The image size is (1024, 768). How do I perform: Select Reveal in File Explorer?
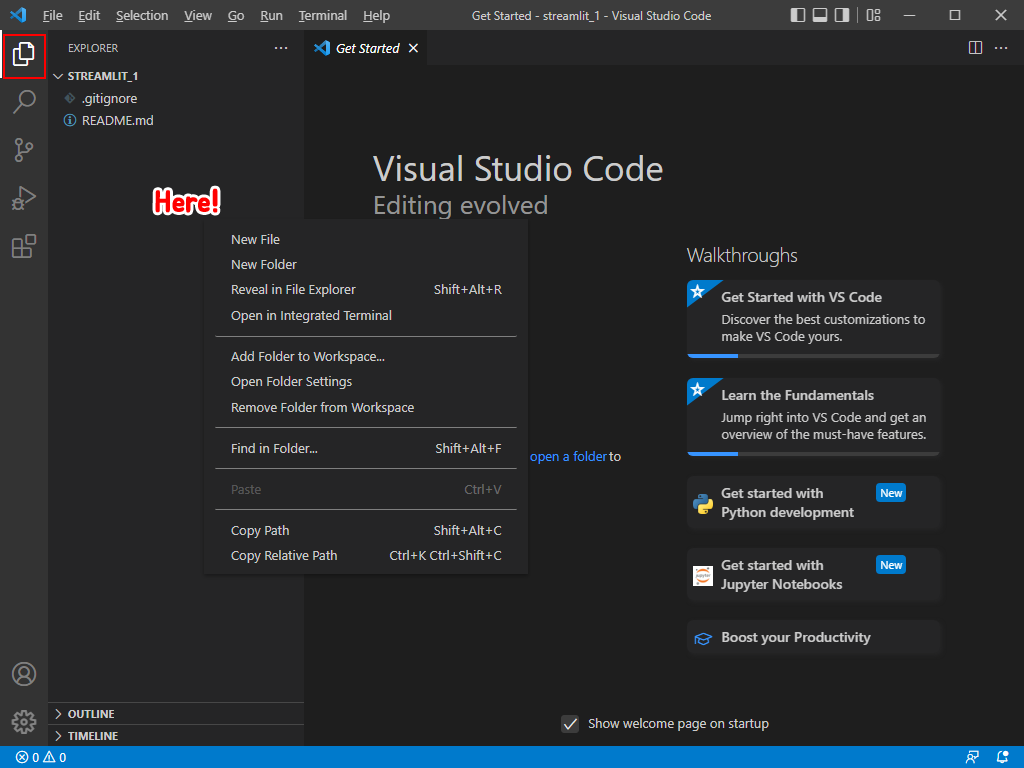(366, 289)
